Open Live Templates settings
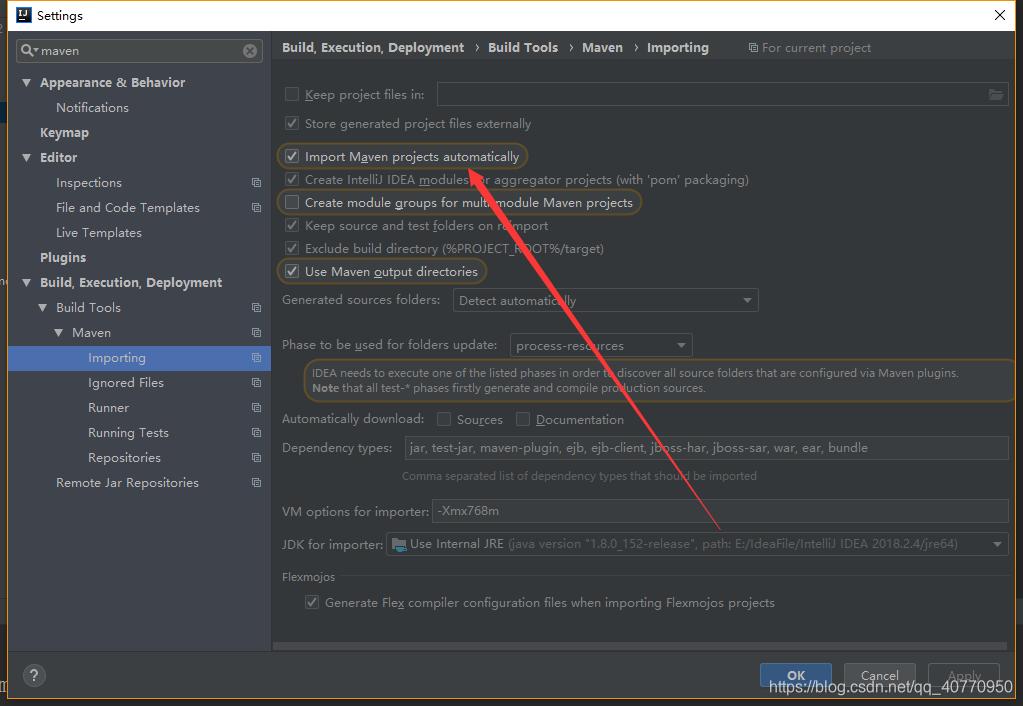This screenshot has height=706, width=1023. click(x=99, y=233)
